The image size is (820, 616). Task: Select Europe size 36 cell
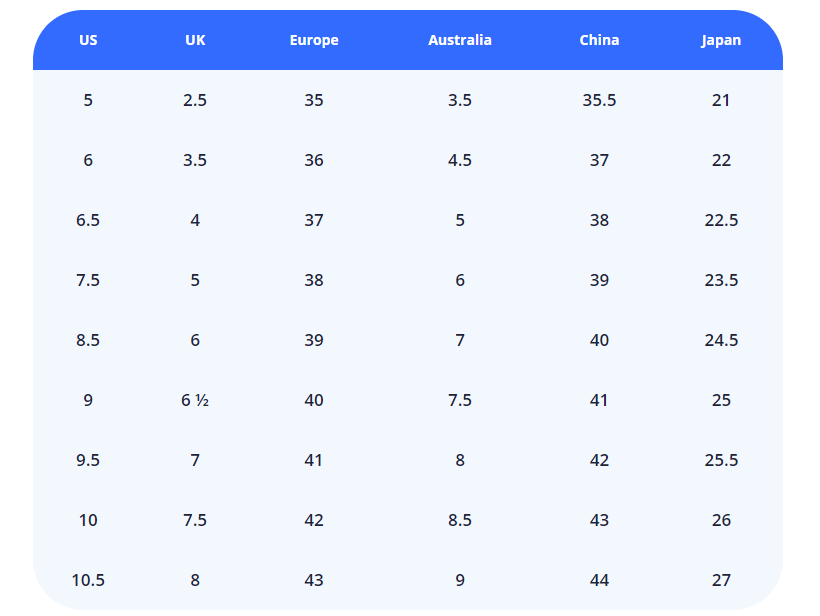coord(314,160)
